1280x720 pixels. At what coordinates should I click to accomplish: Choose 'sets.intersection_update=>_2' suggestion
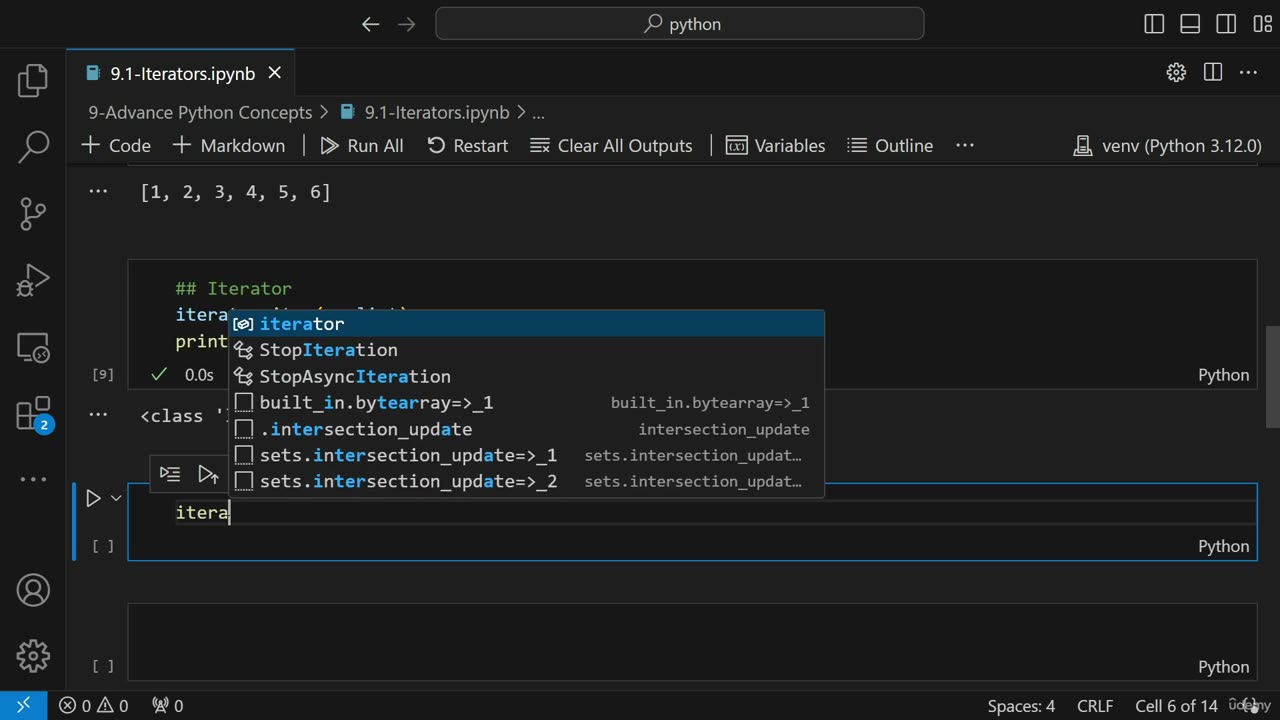tap(527, 481)
